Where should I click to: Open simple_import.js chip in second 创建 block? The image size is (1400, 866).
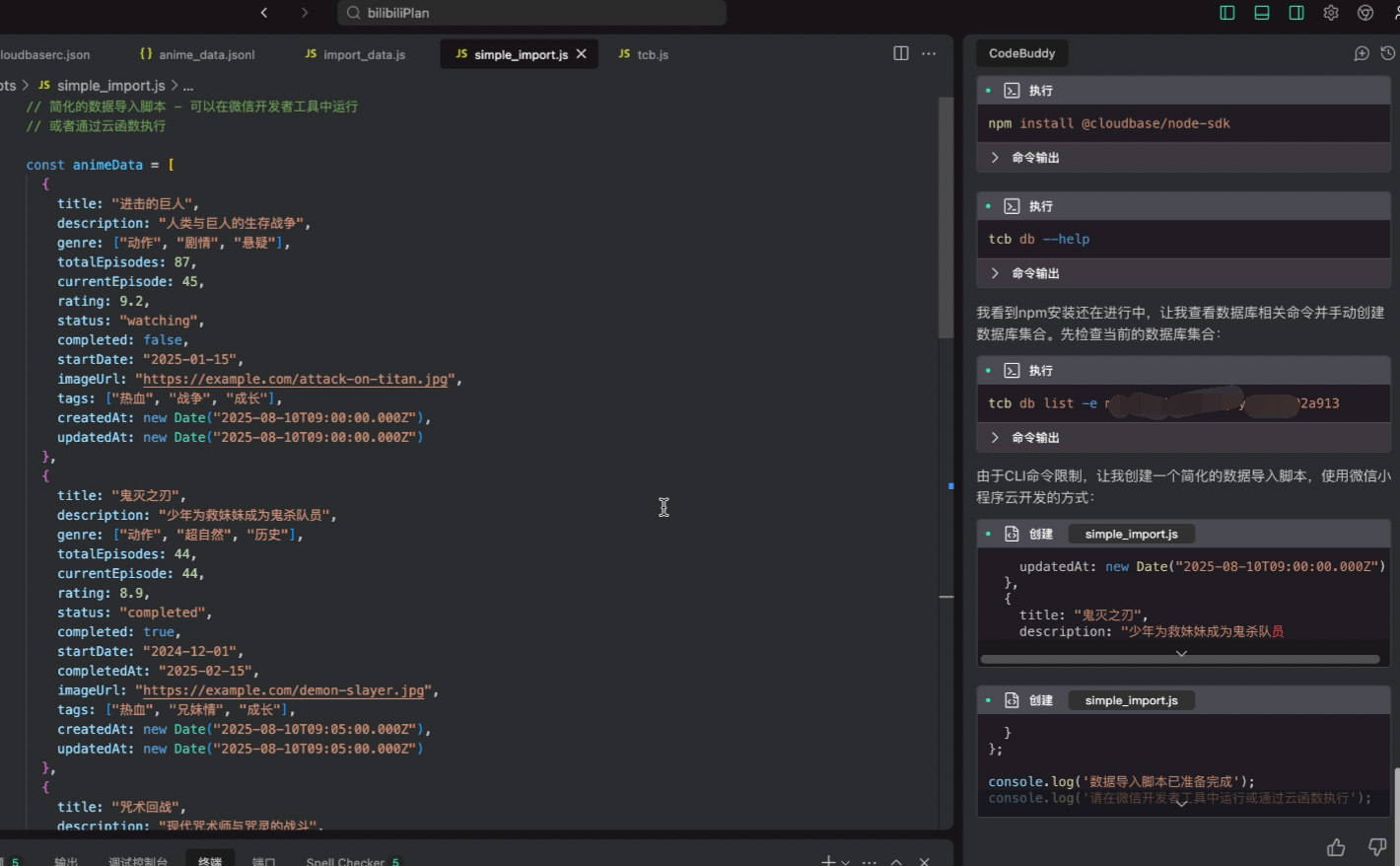(x=1131, y=700)
